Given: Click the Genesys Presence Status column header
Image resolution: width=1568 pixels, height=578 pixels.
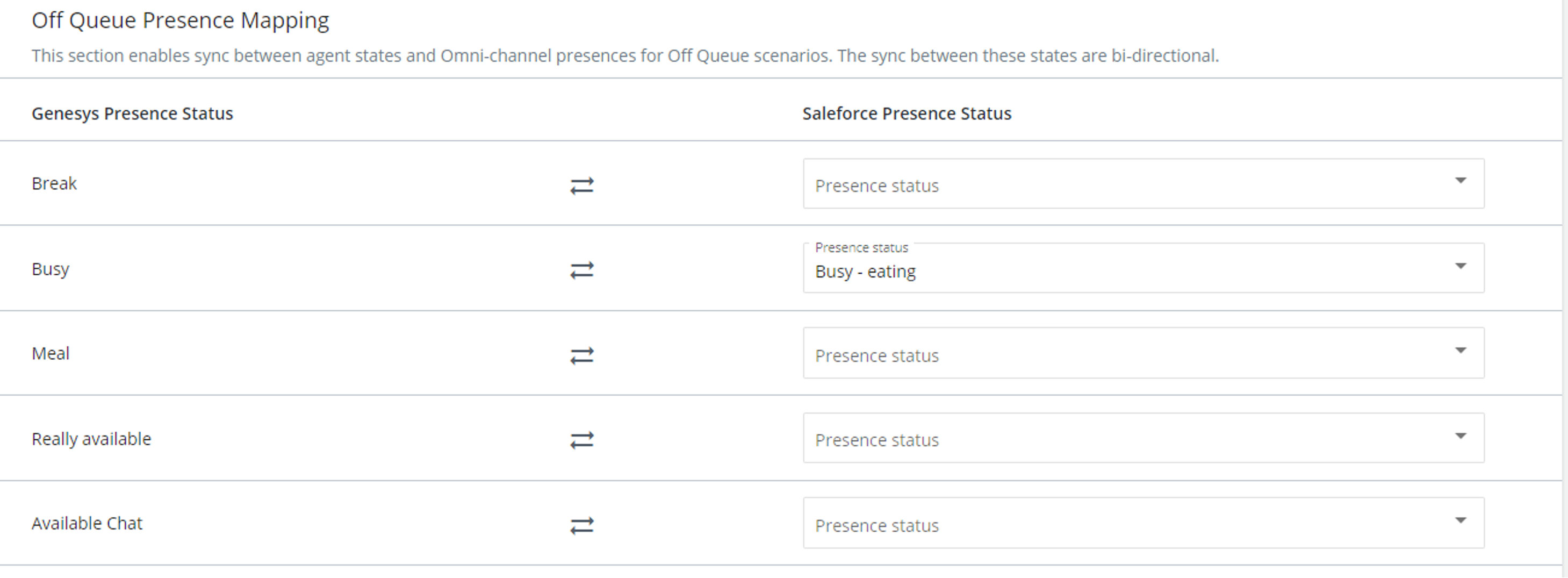Looking at the screenshot, I should tap(132, 114).
